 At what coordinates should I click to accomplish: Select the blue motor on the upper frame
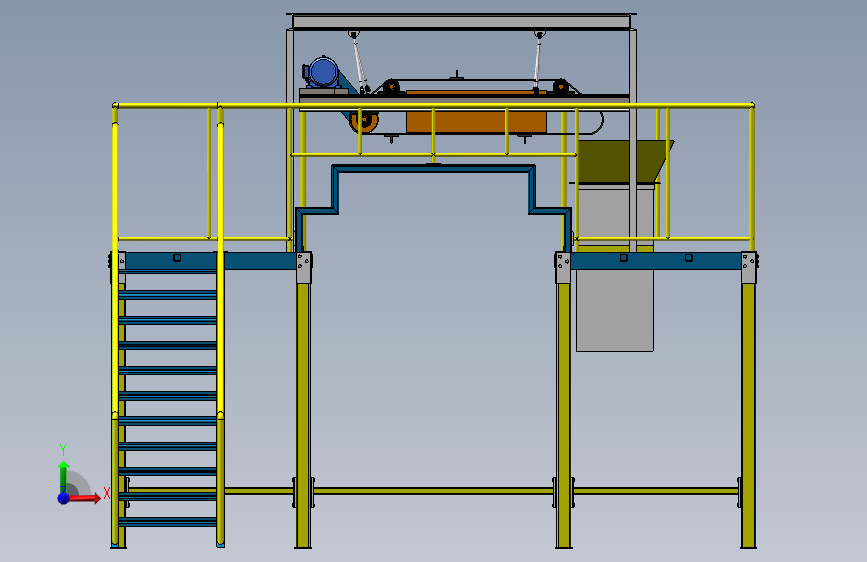(321, 72)
